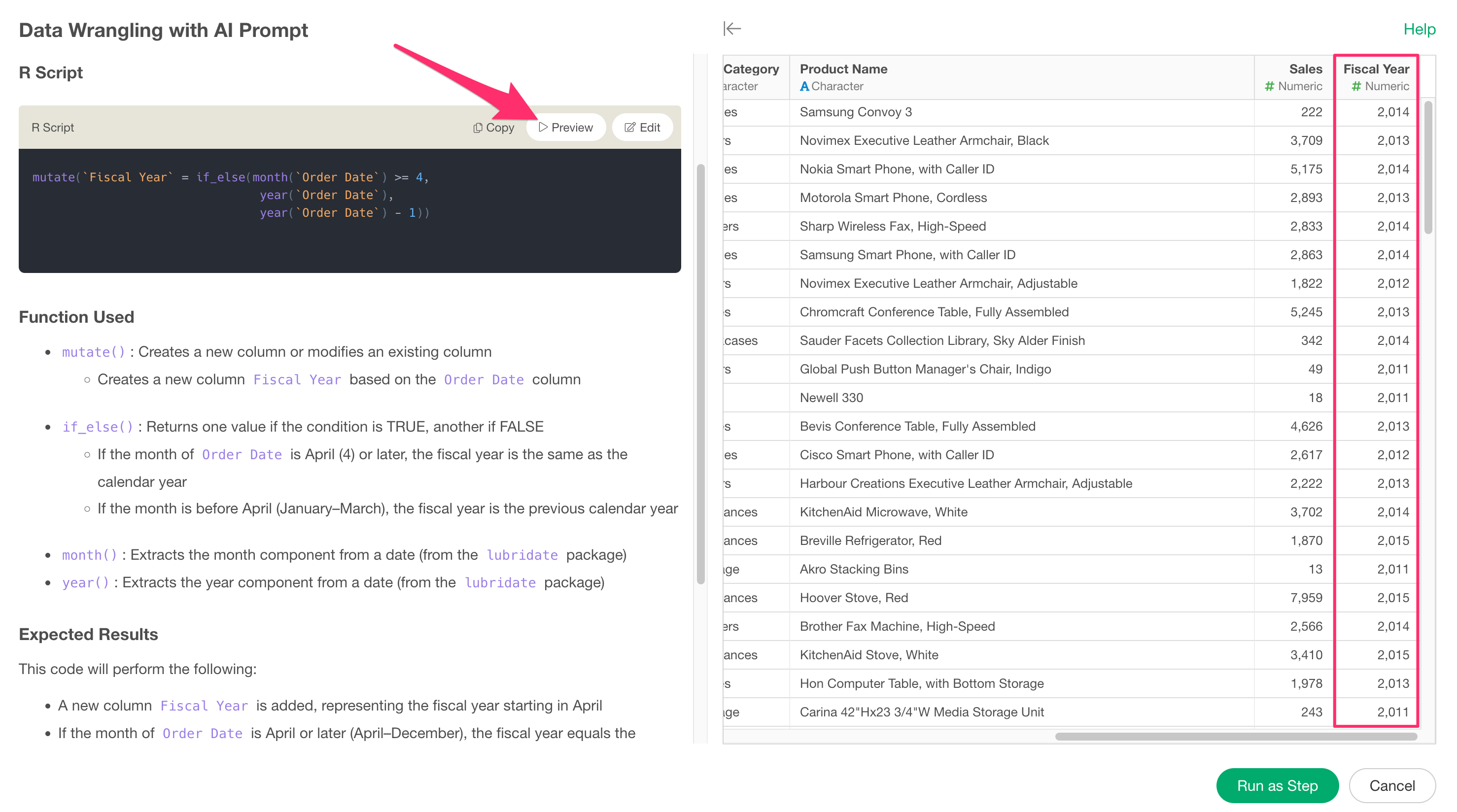The height and width of the screenshot is (812, 1457).
Task: Click the Numeric hash icon under Fiscal Year
Action: [x=1356, y=87]
